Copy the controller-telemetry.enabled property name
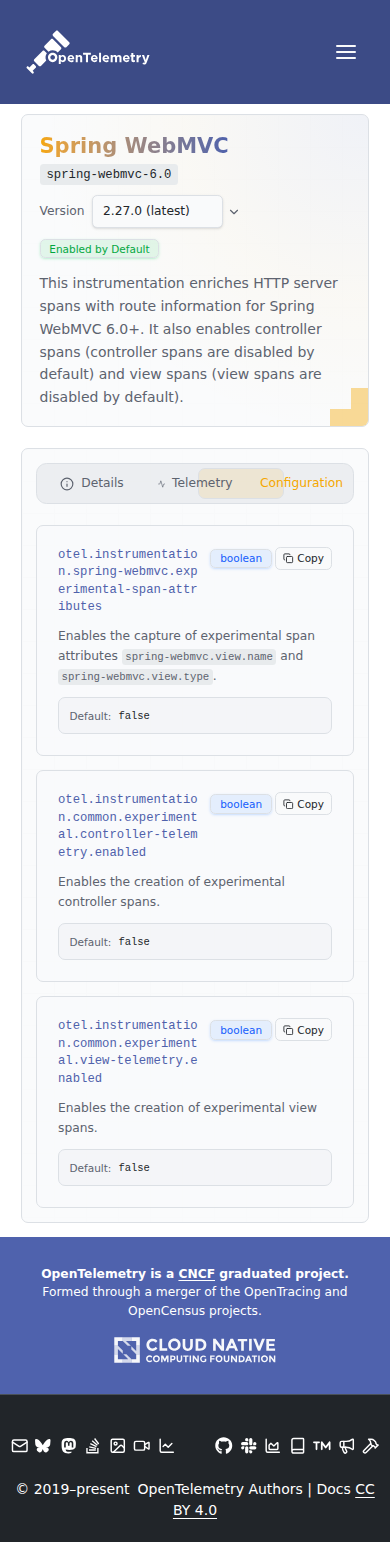This screenshot has width=390, height=1542. pyautogui.click(x=303, y=804)
